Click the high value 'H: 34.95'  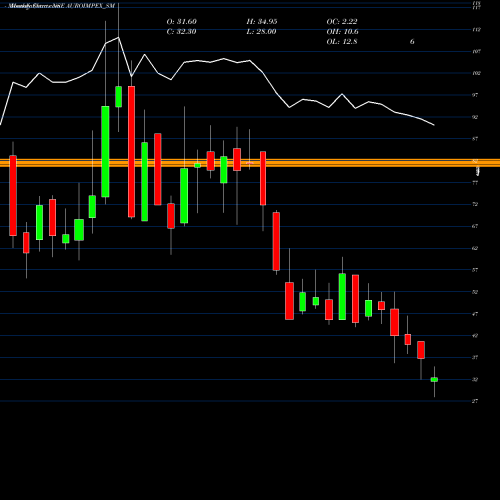coord(262,22)
